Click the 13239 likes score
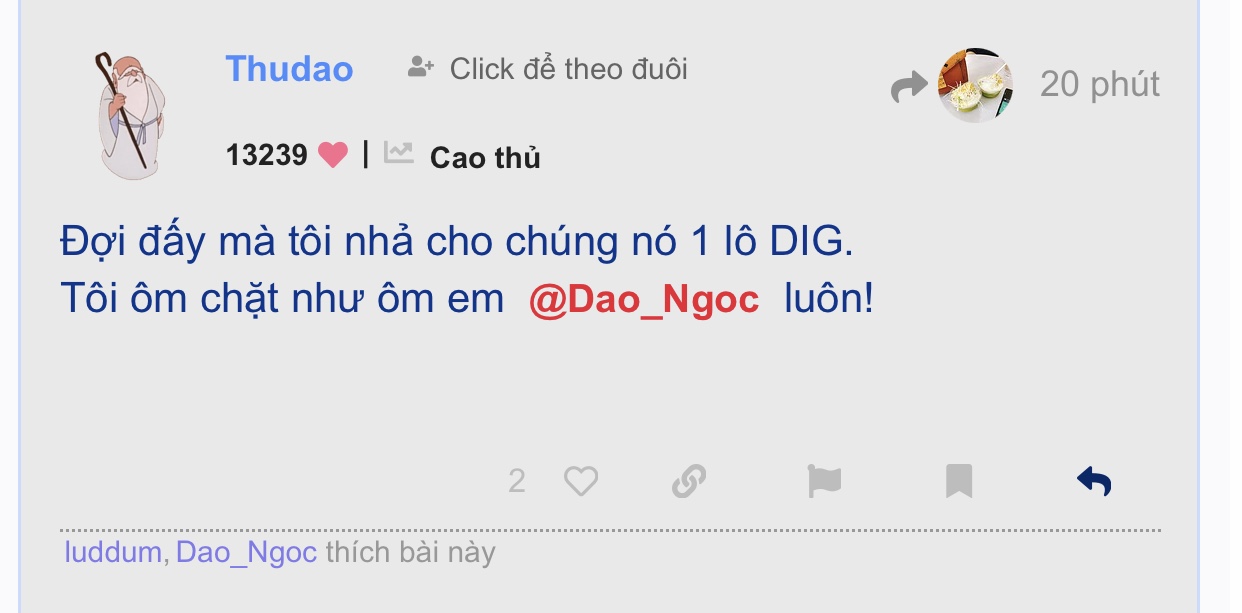 [267, 155]
